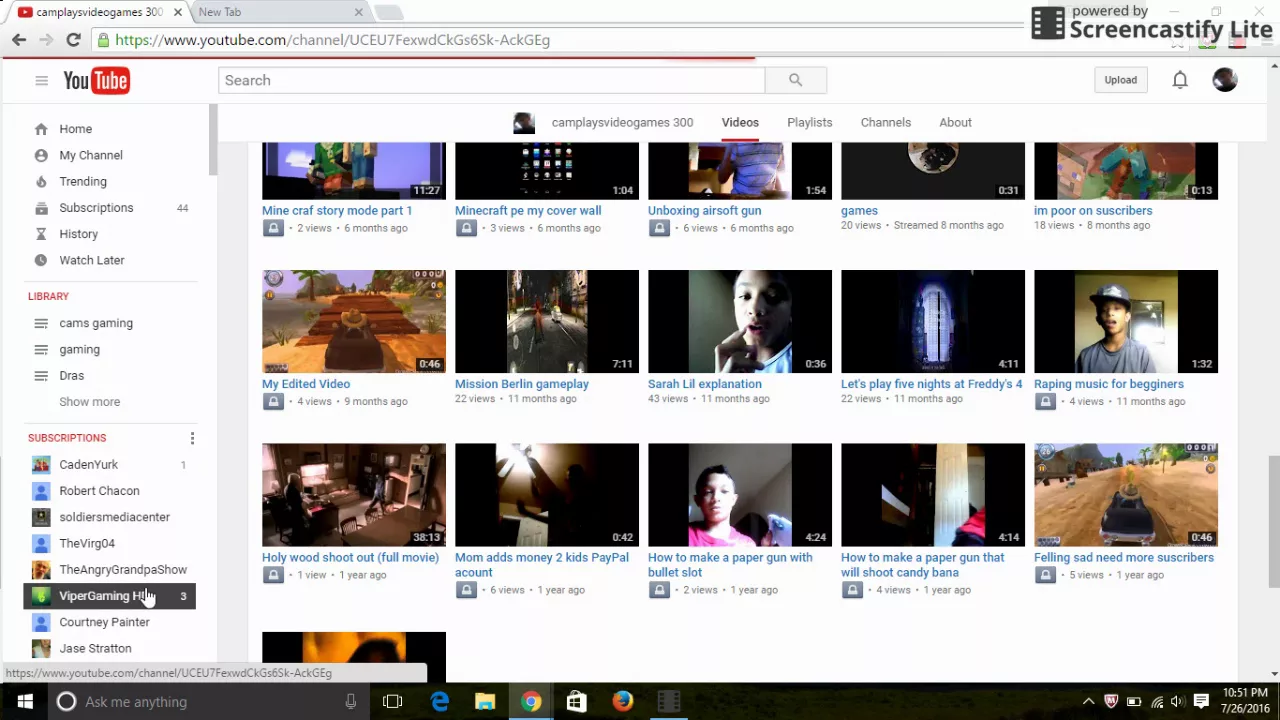1280x720 pixels.
Task: Open Felling sad need more suscribers title
Action: pyautogui.click(x=1123, y=558)
